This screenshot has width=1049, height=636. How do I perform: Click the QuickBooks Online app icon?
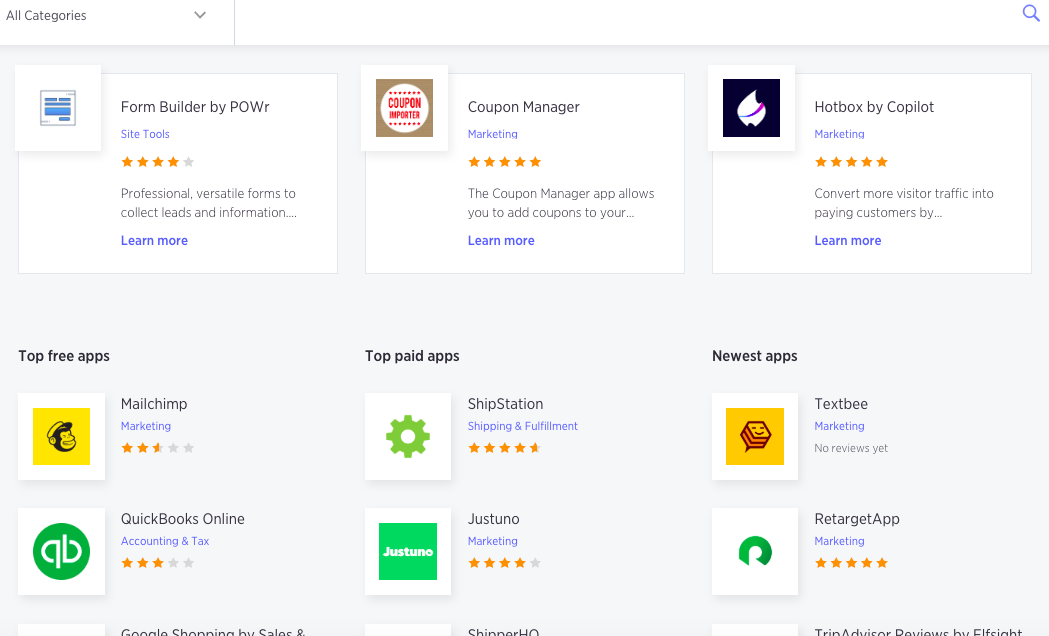[62, 552]
